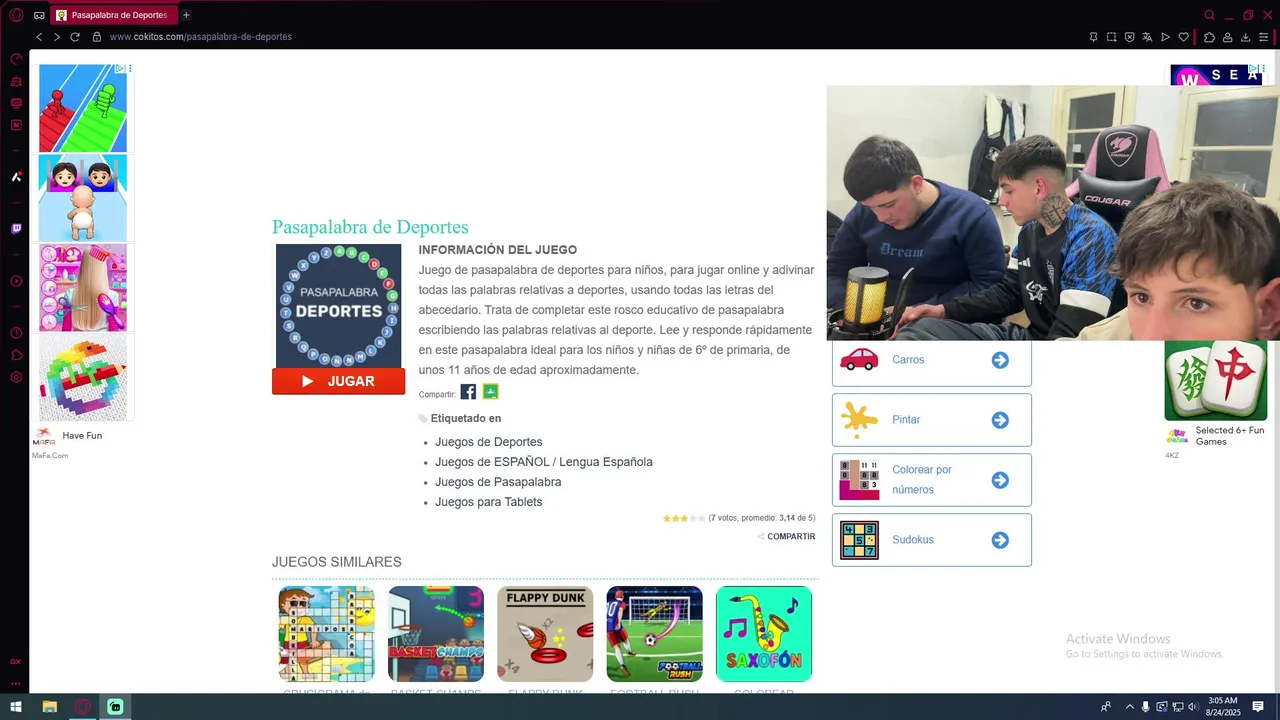View site security padlock info

tap(97, 37)
